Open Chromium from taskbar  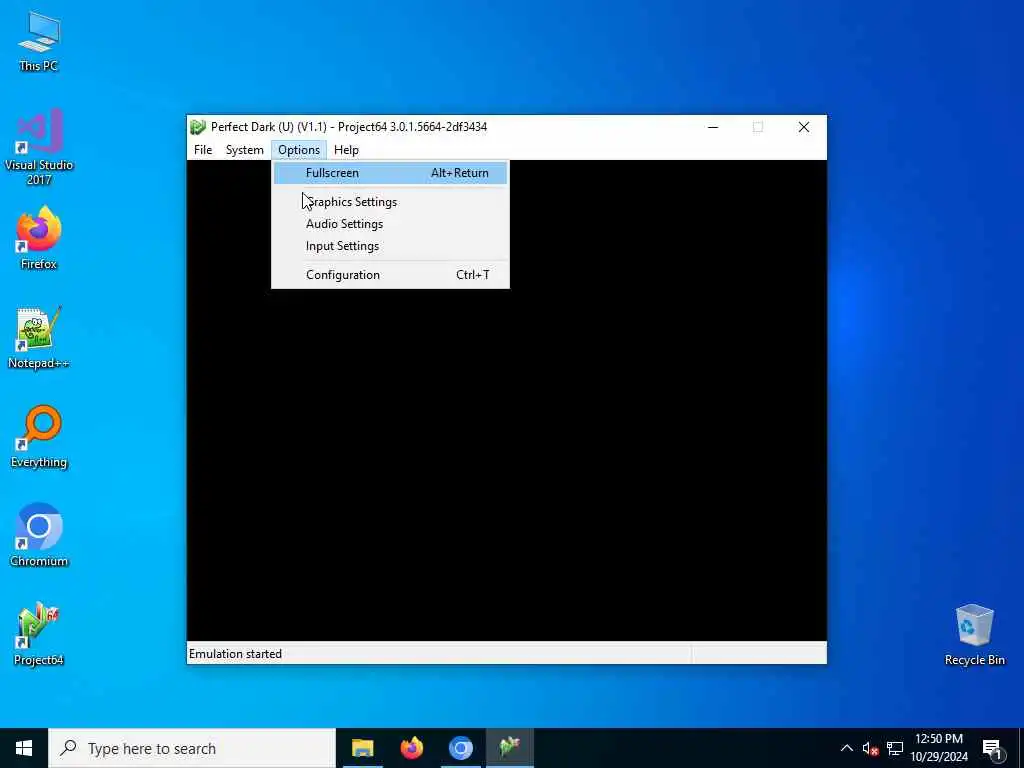(460, 748)
